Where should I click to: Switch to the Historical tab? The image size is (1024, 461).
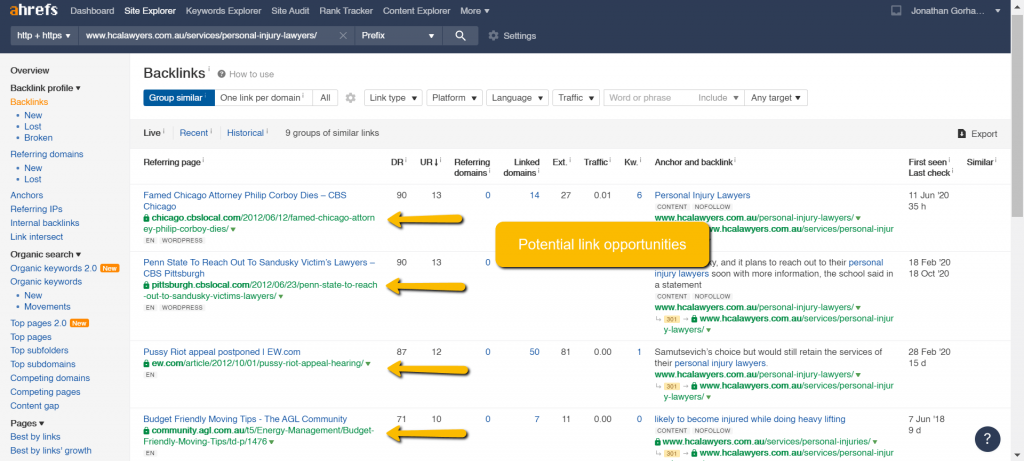click(x=245, y=133)
